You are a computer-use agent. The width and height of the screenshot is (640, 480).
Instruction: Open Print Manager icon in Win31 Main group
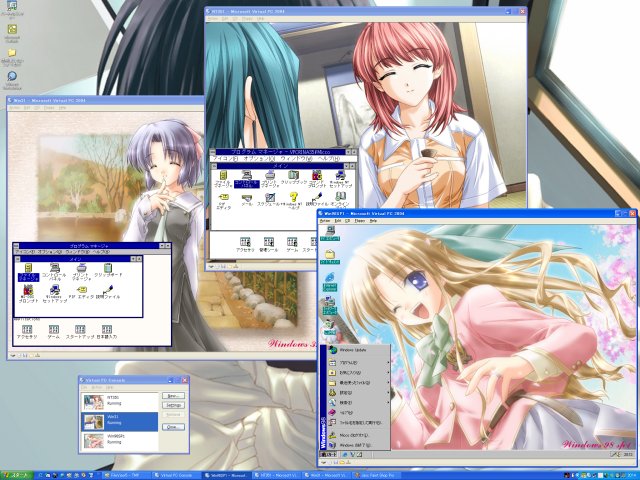pyautogui.click(x=82, y=272)
